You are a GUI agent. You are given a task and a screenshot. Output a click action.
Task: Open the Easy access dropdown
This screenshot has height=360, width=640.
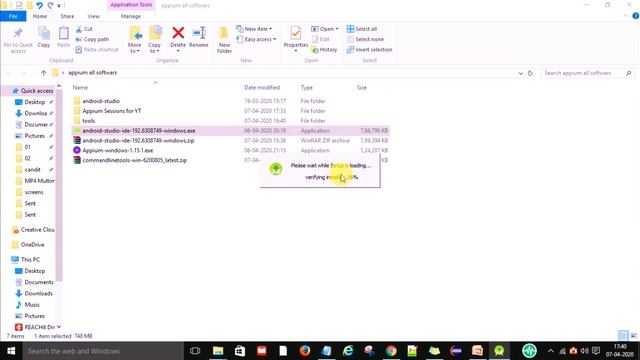click(256, 39)
